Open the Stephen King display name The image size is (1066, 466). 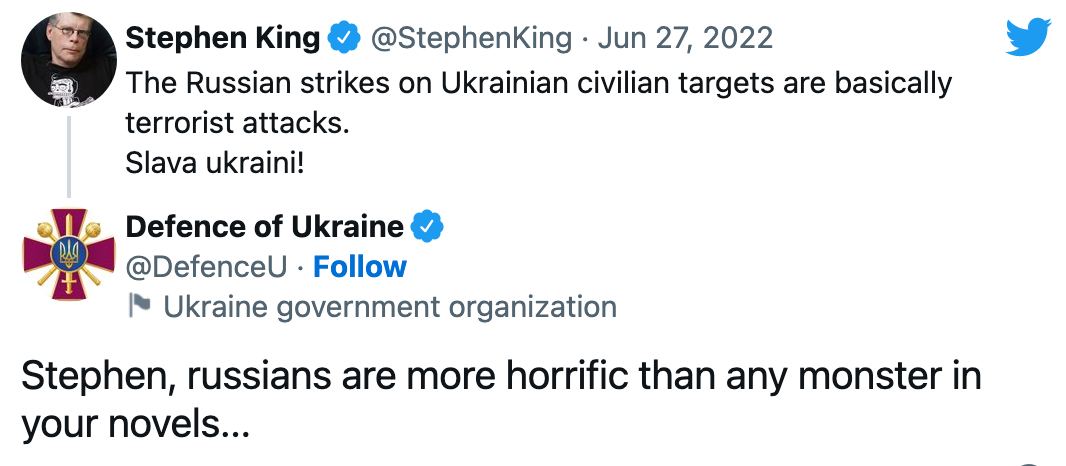click(223, 39)
